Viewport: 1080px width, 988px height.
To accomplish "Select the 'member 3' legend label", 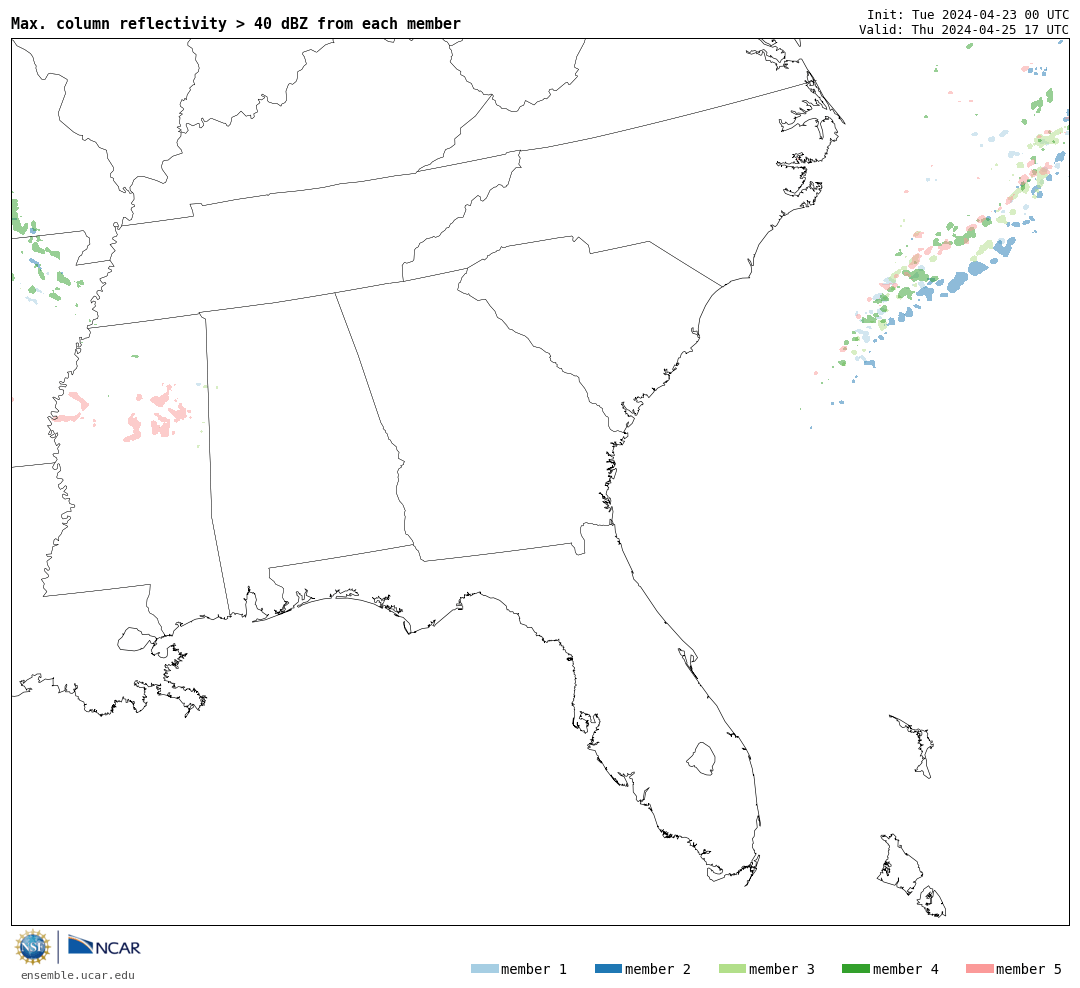I will [x=782, y=969].
